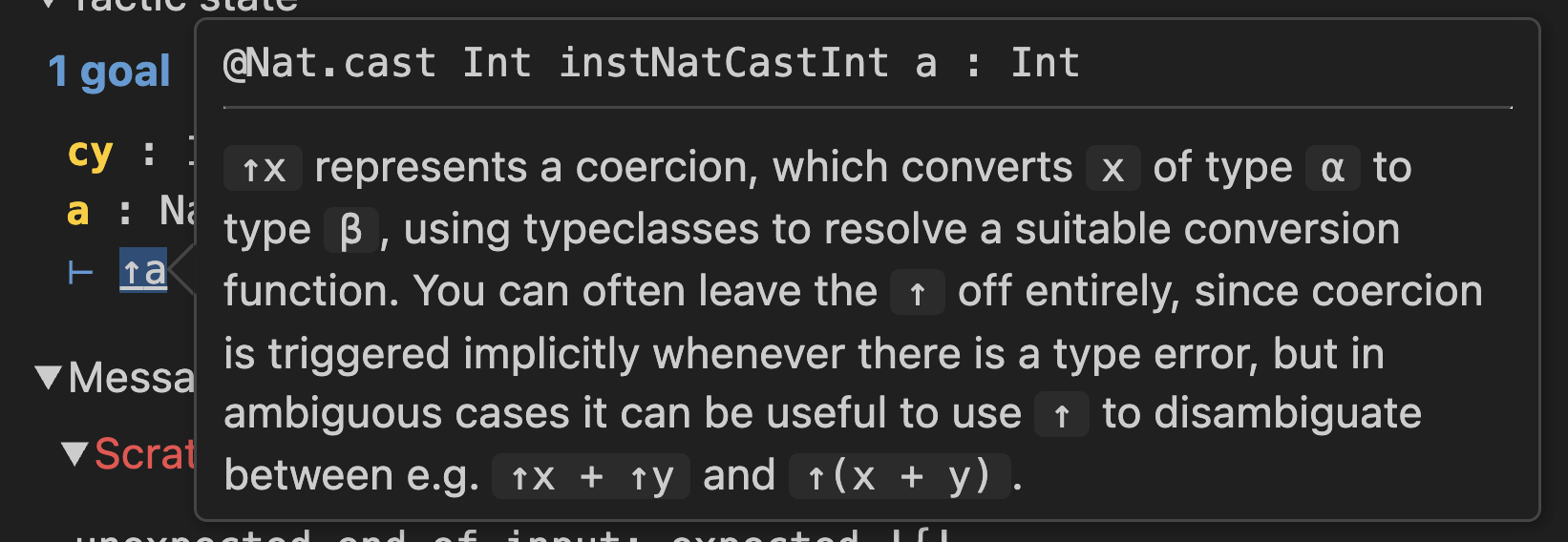Click the ↑x code chip starting the description

264,169
